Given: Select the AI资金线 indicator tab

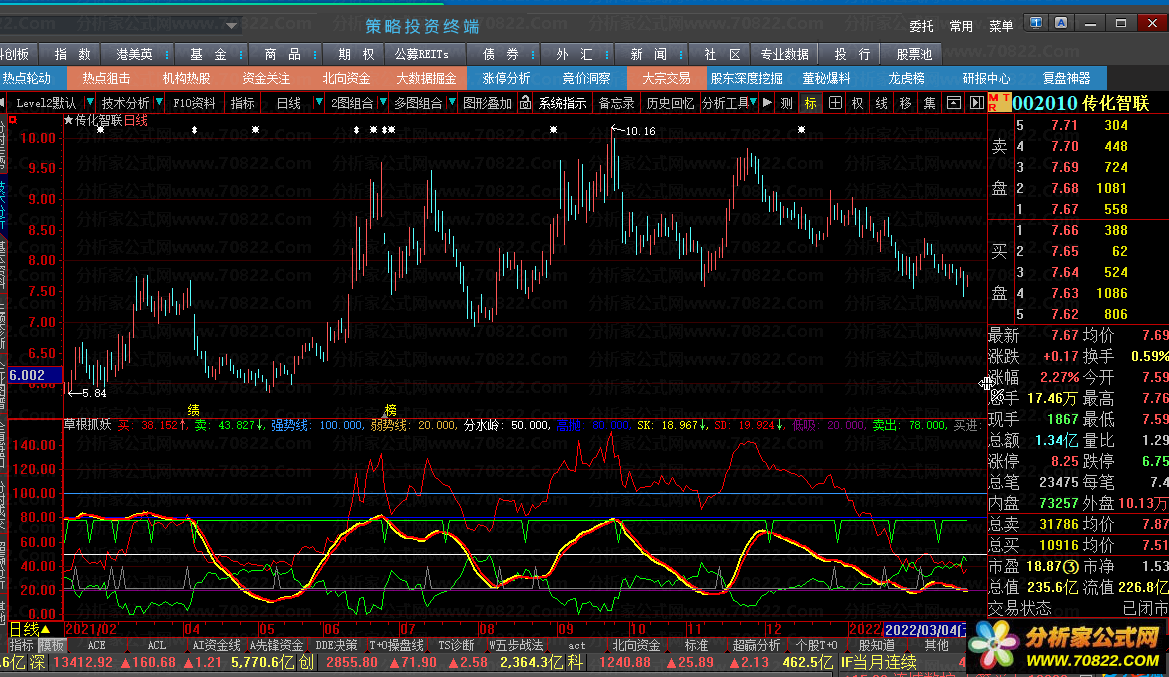Looking at the screenshot, I should pos(216,645).
